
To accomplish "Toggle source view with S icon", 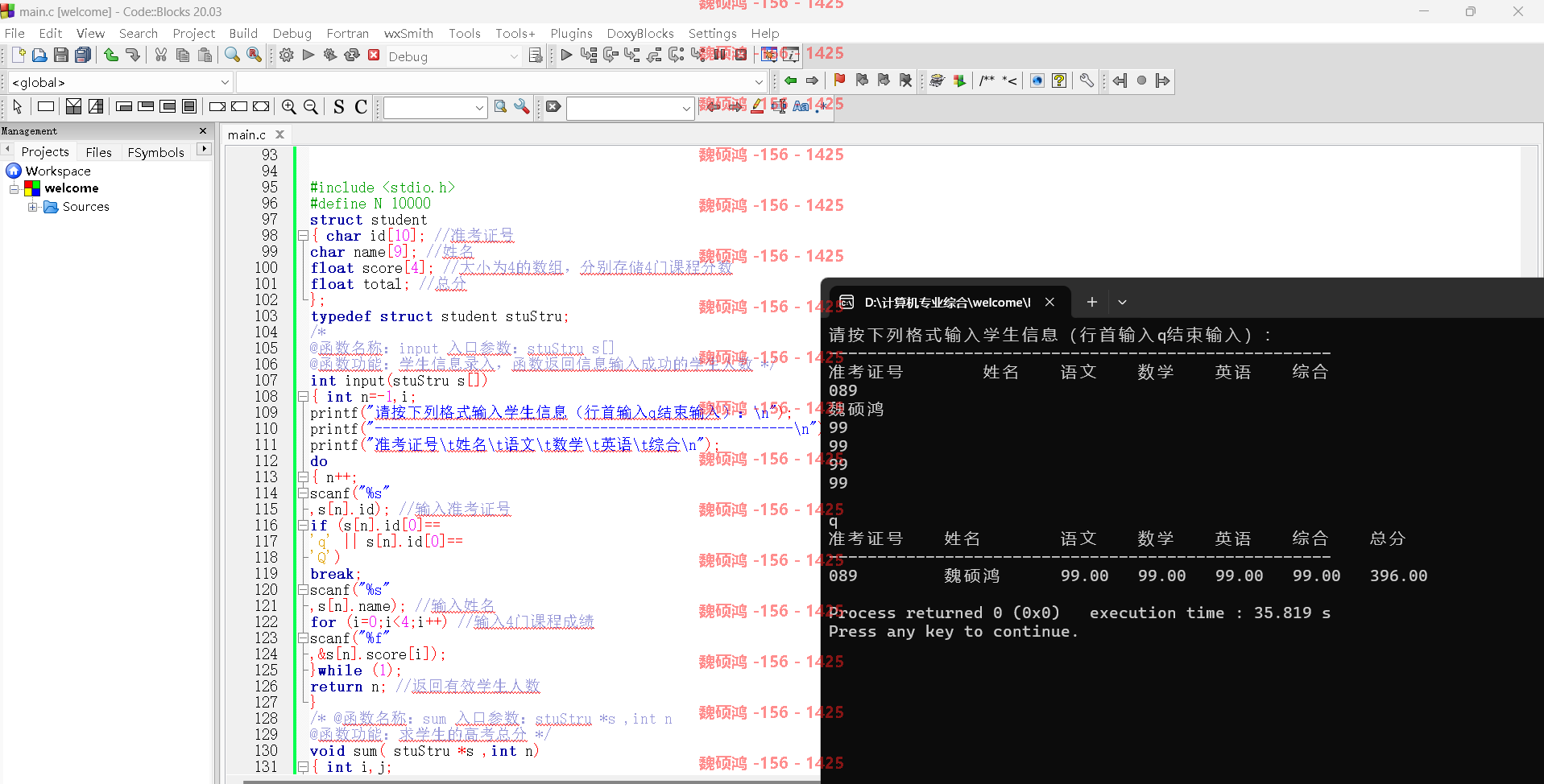I will 339,106.
